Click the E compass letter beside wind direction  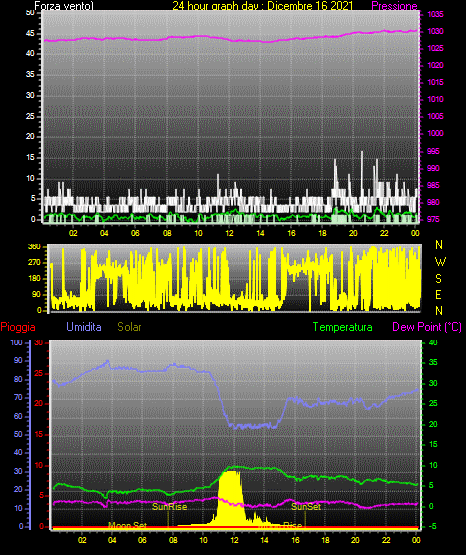tap(438, 294)
